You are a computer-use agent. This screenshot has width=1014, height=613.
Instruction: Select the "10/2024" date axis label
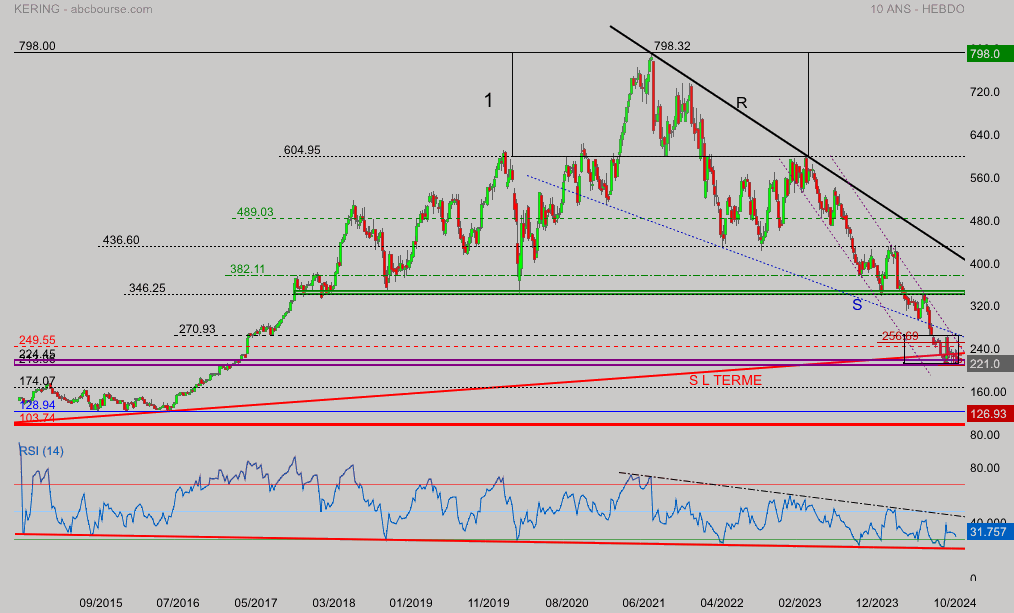click(x=955, y=603)
